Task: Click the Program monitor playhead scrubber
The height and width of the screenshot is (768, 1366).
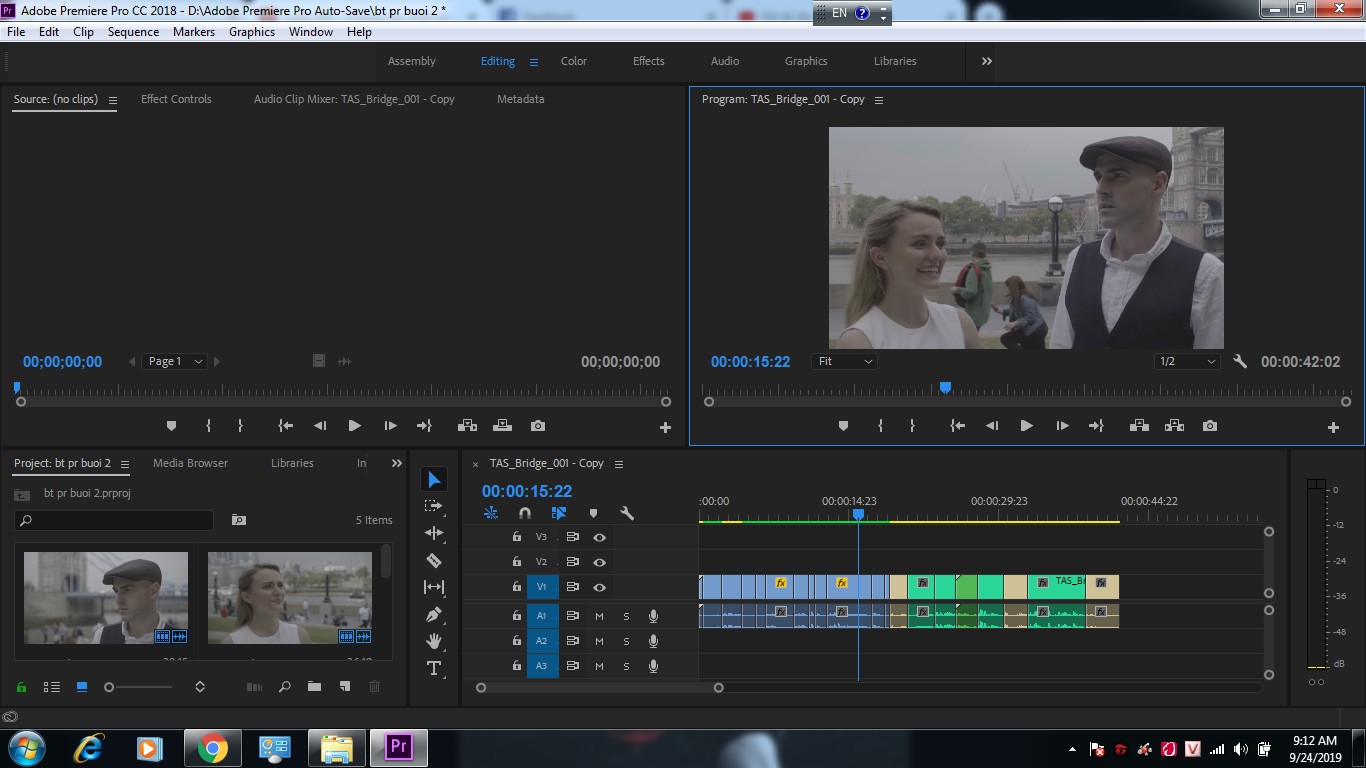Action: tap(945, 388)
